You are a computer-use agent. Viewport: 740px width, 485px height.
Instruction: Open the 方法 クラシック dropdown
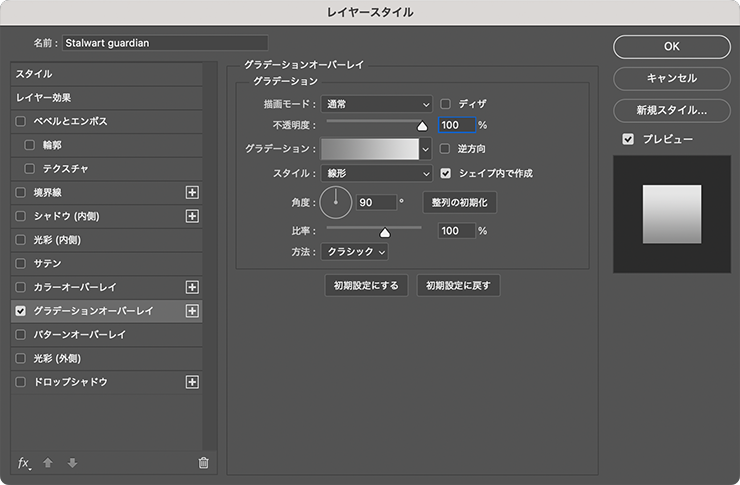click(x=356, y=252)
